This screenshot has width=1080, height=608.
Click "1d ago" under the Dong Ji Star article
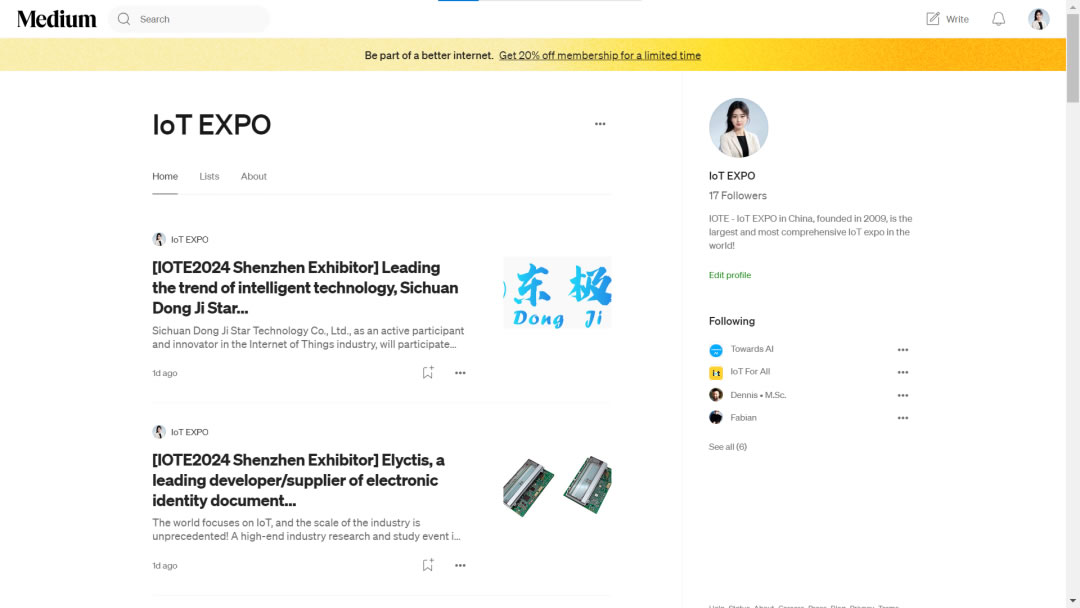tap(165, 373)
